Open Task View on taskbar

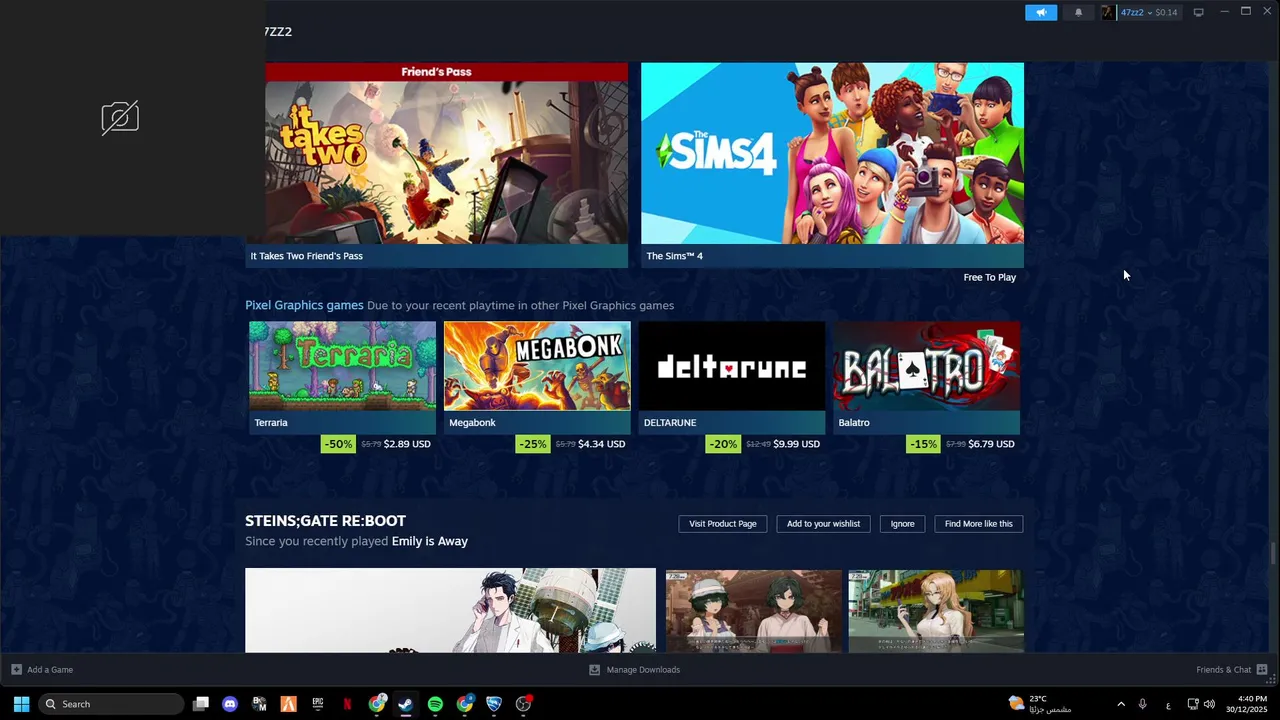coord(201,704)
